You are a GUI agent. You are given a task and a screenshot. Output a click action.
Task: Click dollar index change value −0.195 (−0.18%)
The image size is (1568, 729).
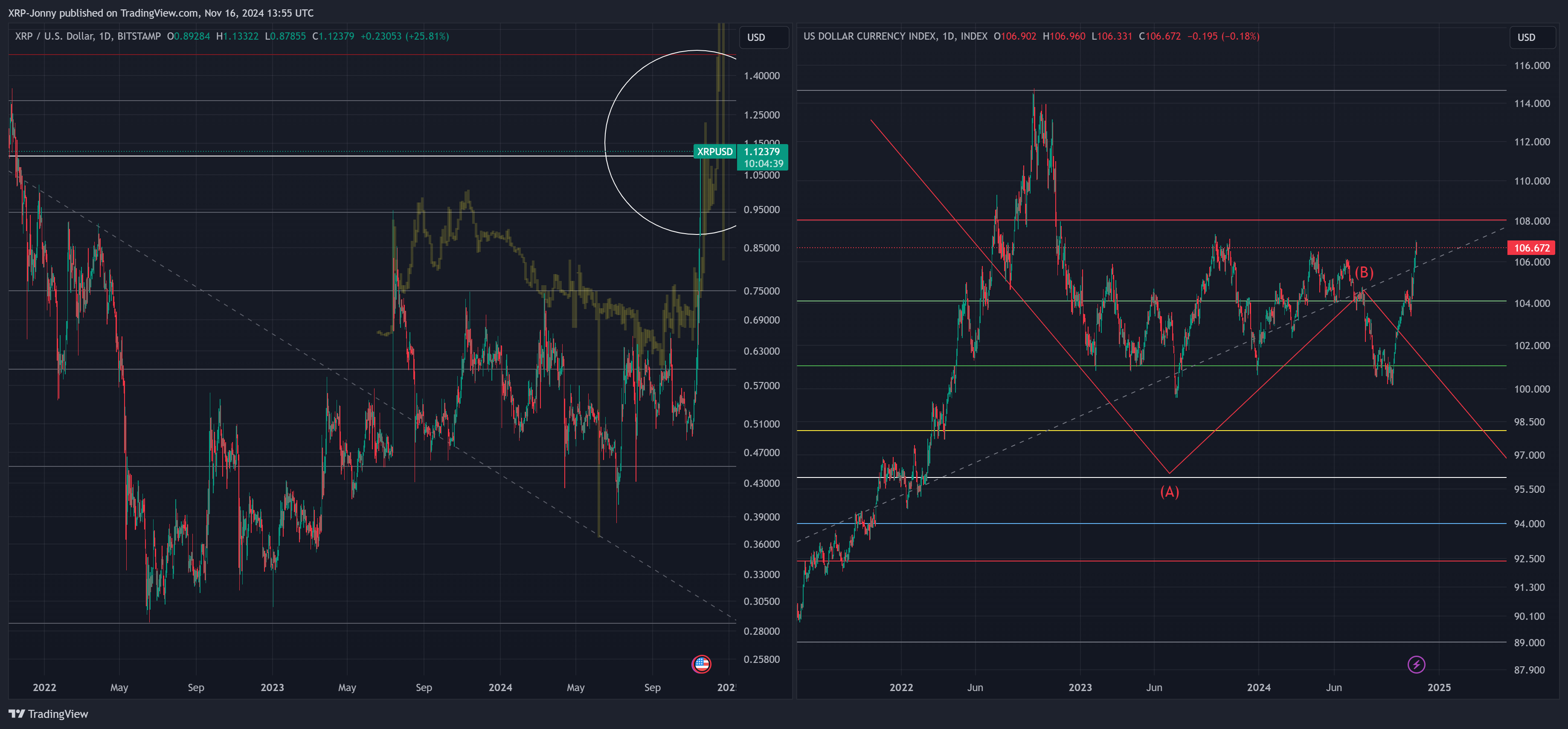tap(1223, 37)
